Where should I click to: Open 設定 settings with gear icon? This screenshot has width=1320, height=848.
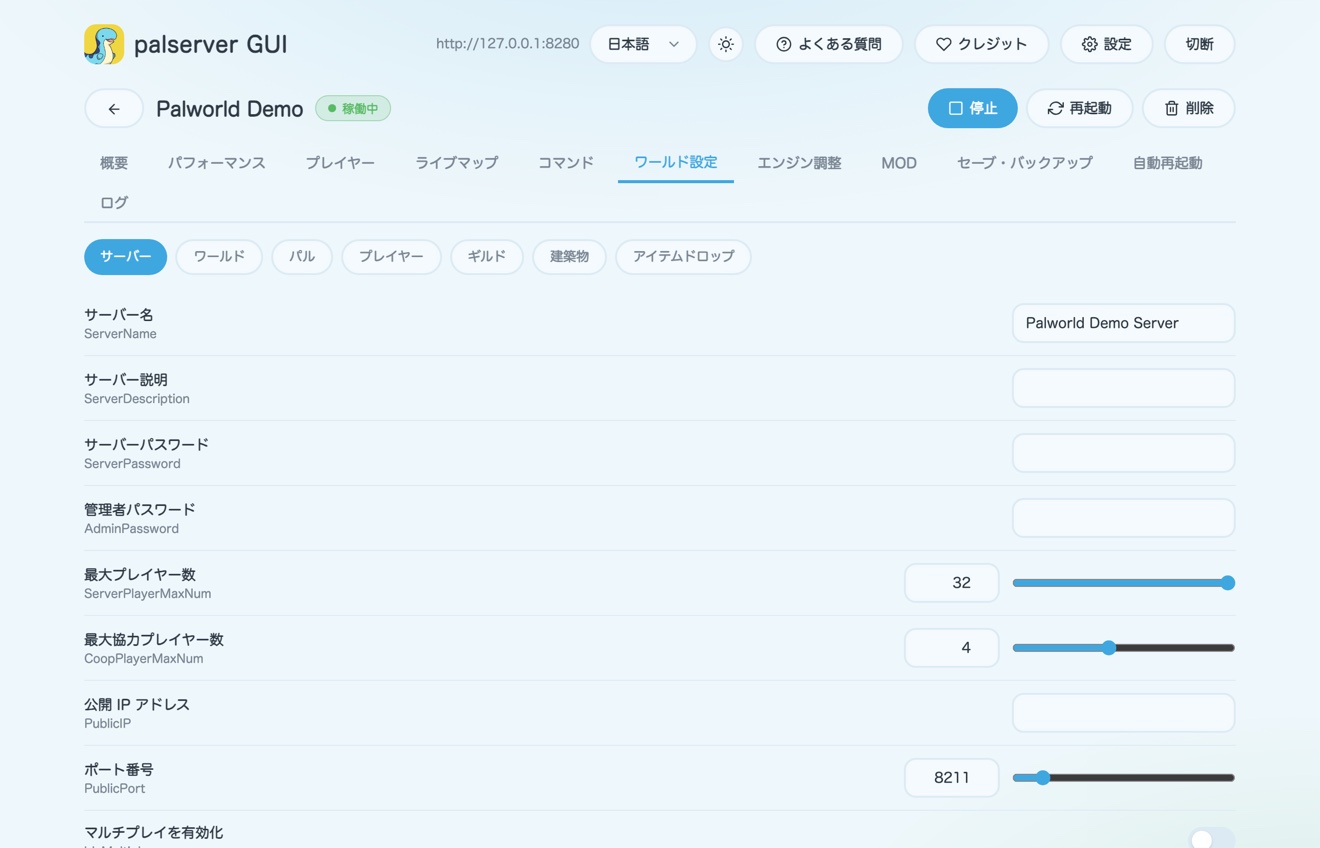click(x=1106, y=44)
